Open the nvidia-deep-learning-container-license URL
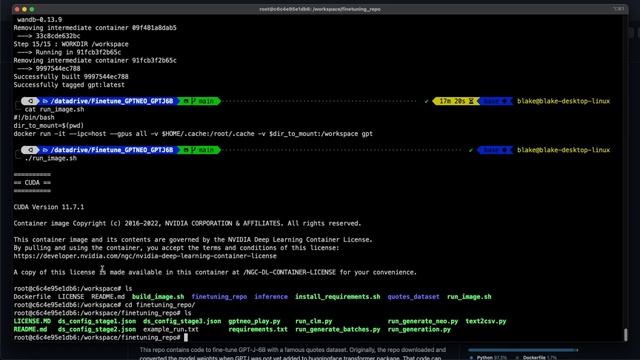Screen dimensions: 640x360 (x=145, y=256)
